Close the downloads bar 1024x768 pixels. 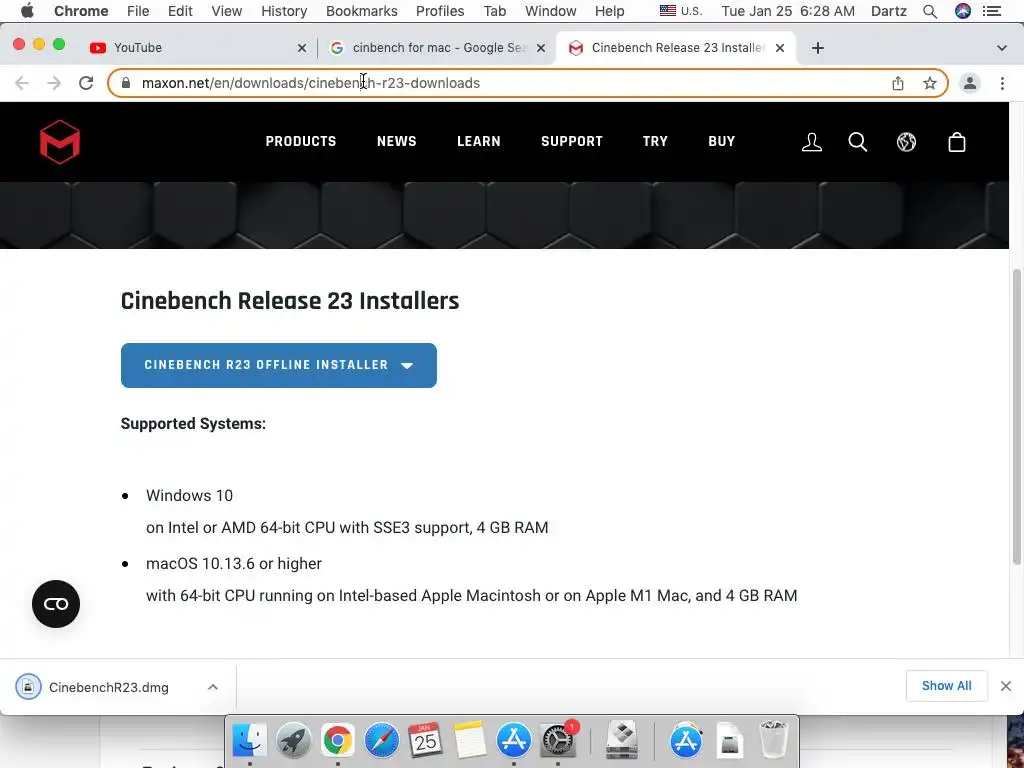[x=1006, y=686]
